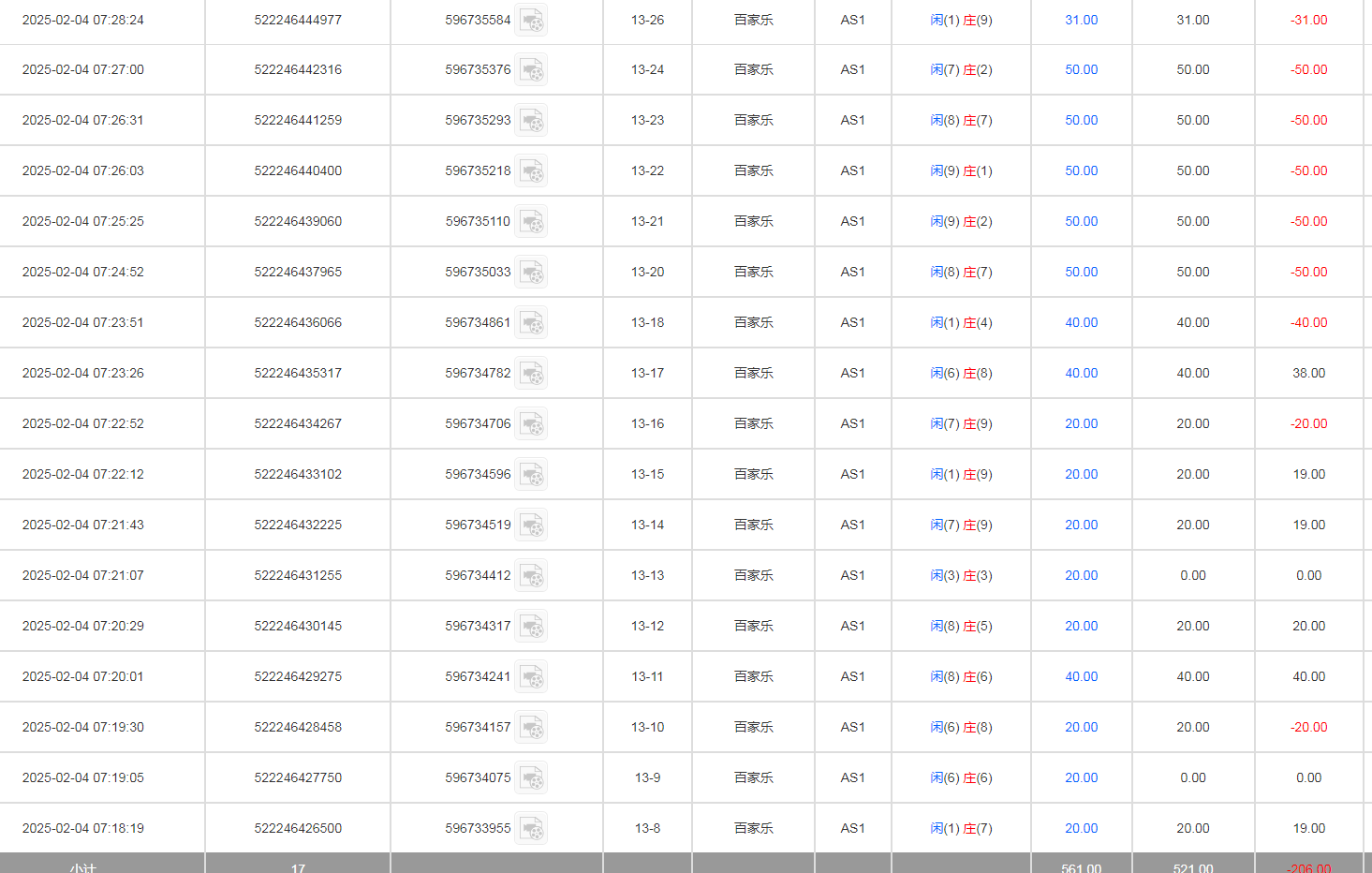Viewport: 1372px width, 873px height.
Task: View replay icon for game 596735110
Action: tap(531, 222)
